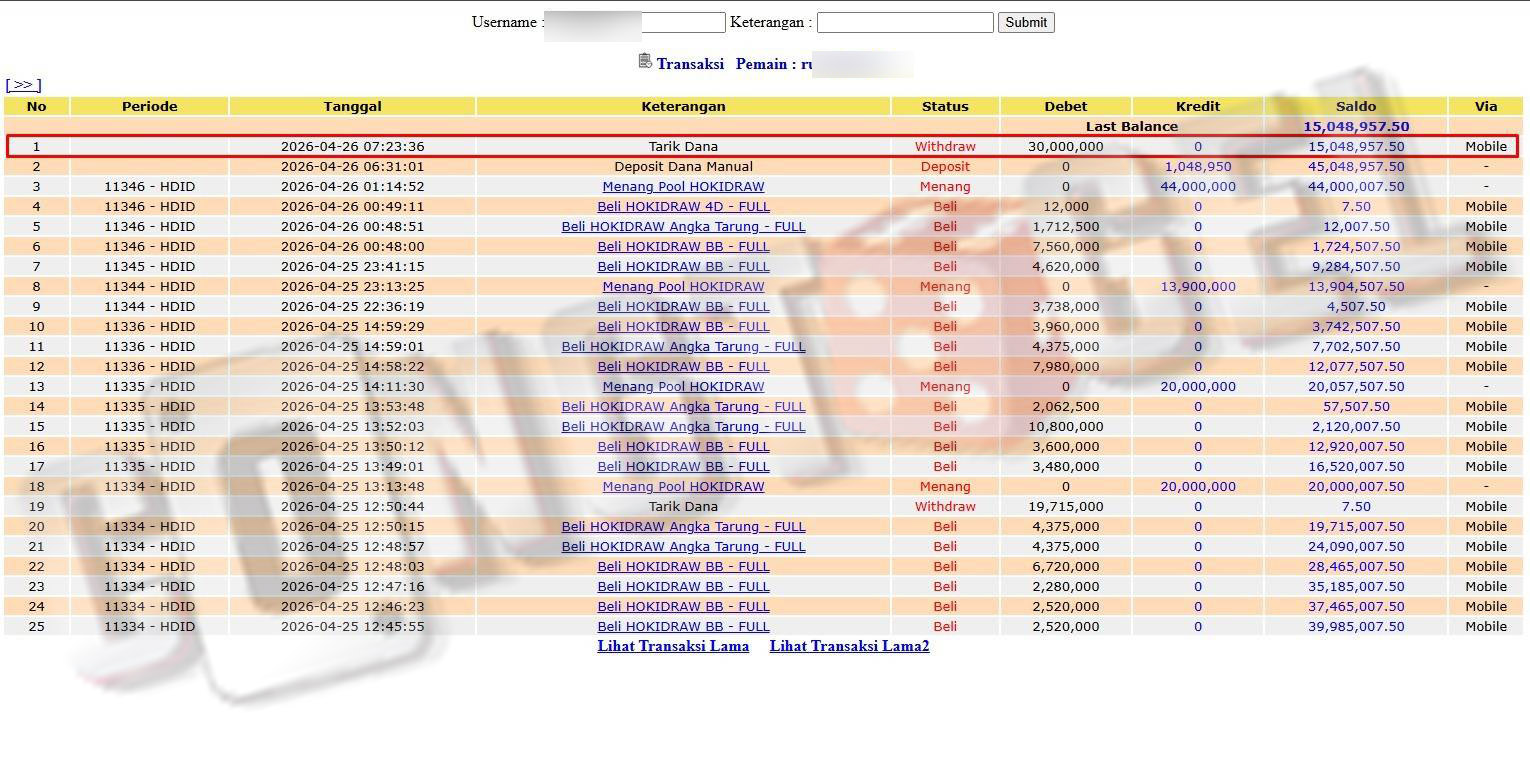The image size is (1530, 775).
Task: Open Angka Tarung purchase at 12:50:15
Action: point(683,527)
